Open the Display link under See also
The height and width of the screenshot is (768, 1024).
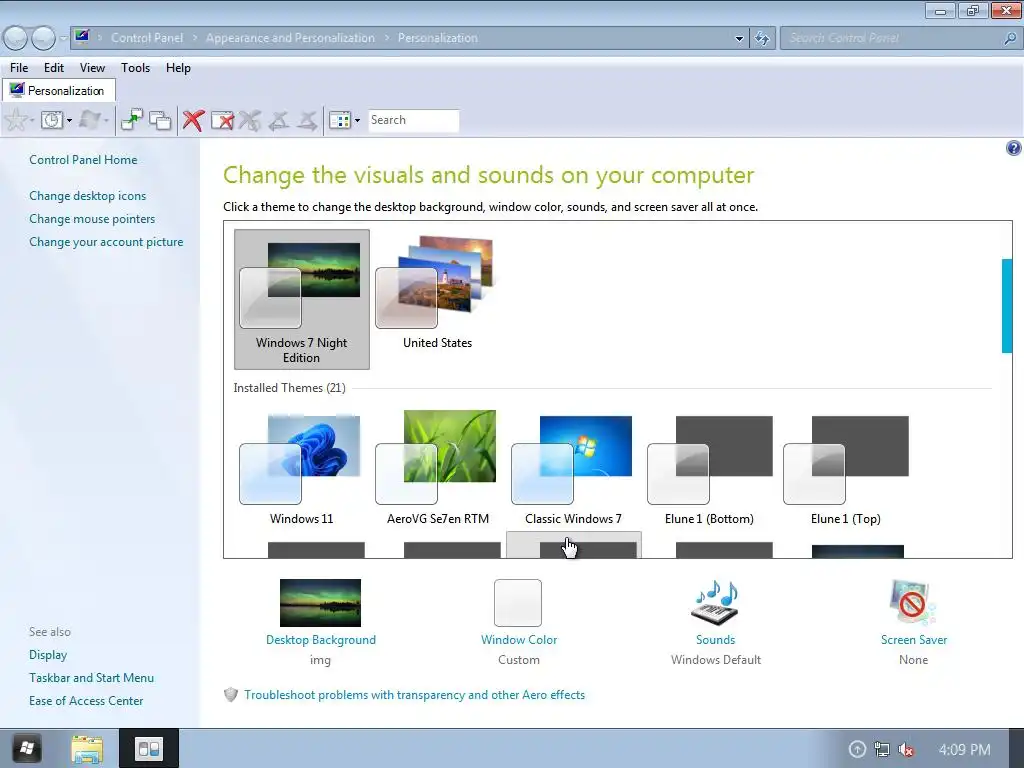[x=48, y=654]
